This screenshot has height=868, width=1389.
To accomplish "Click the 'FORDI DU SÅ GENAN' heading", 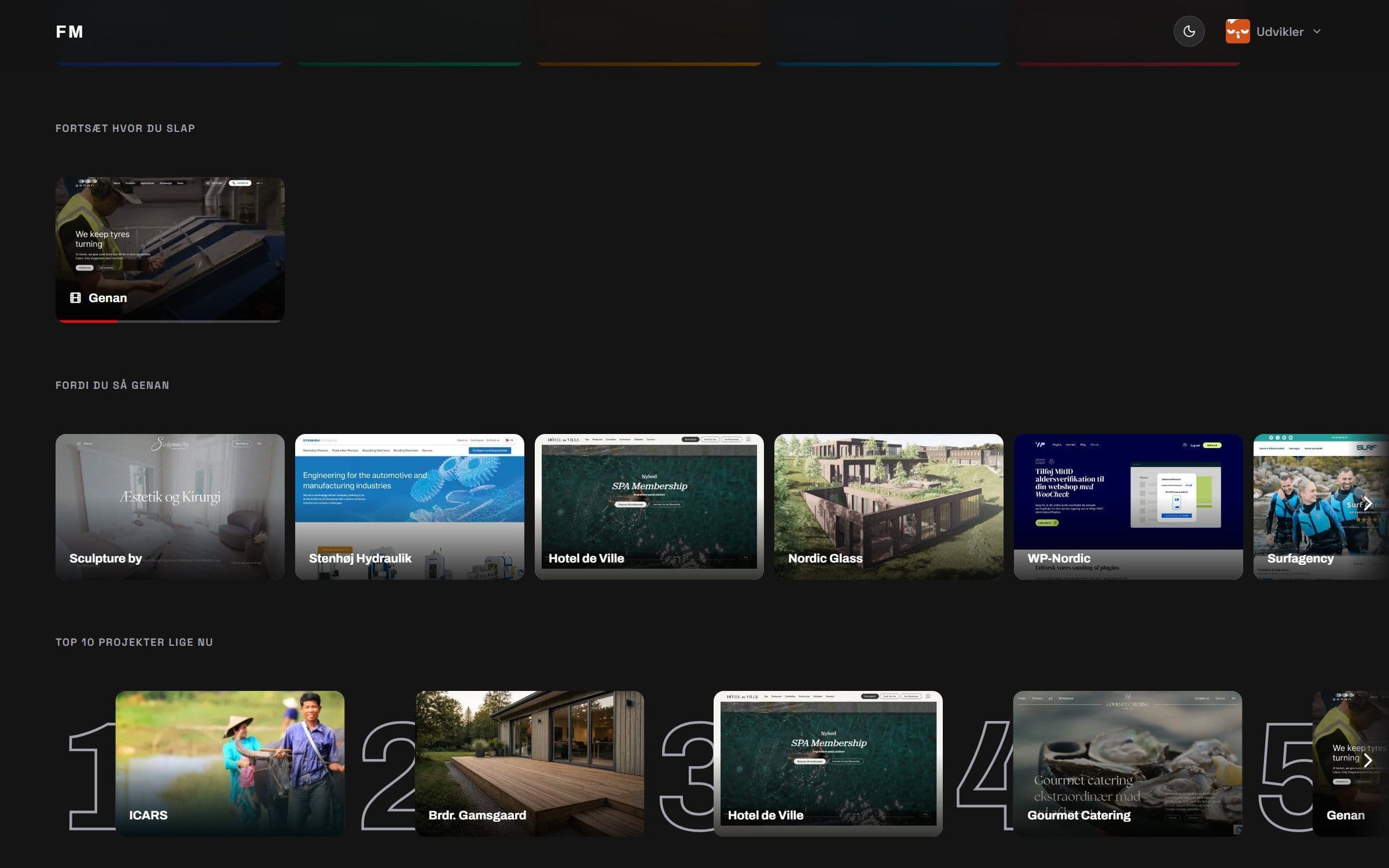I will click(112, 385).
